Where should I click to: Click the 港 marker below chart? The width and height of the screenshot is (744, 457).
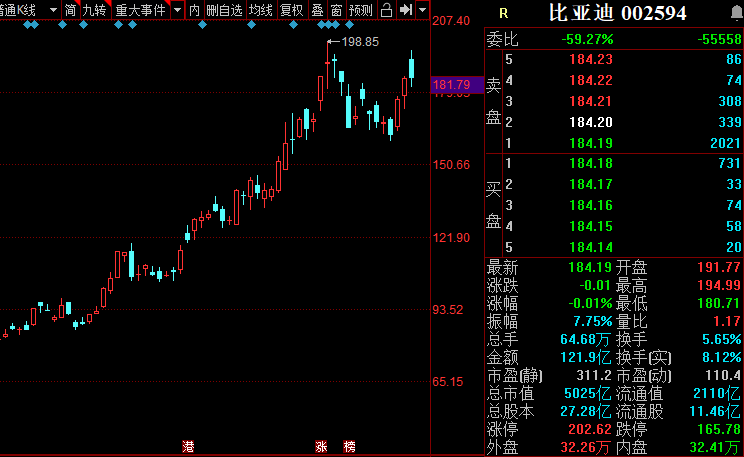[x=188, y=446]
